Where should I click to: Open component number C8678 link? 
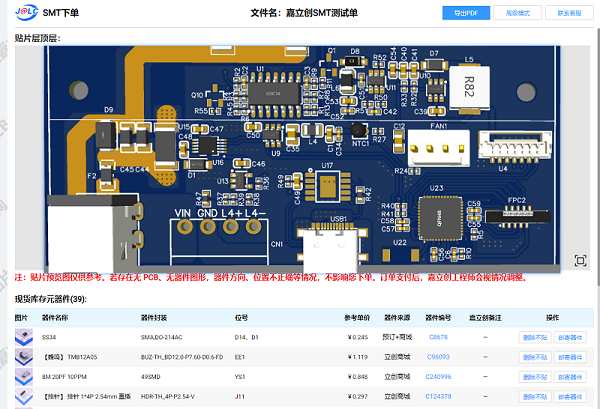[438, 338]
